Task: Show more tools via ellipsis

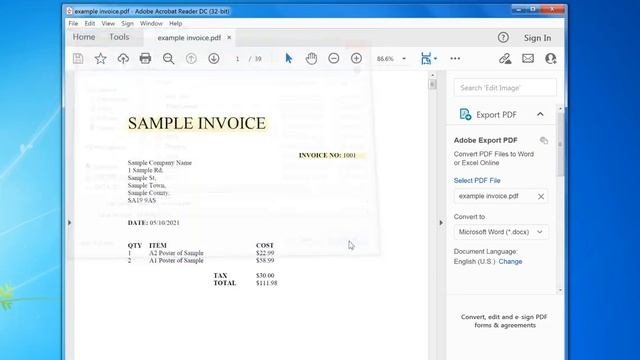Action: (455, 59)
